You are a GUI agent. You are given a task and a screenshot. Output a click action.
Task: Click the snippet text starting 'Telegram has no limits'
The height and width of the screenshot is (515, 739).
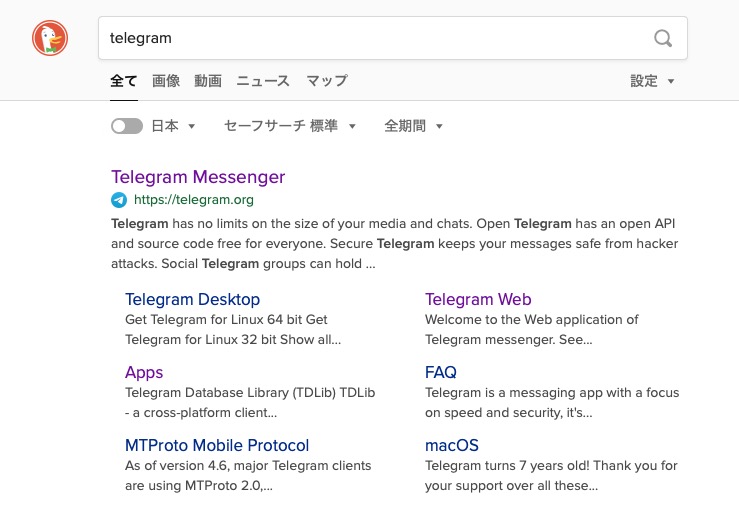point(394,244)
